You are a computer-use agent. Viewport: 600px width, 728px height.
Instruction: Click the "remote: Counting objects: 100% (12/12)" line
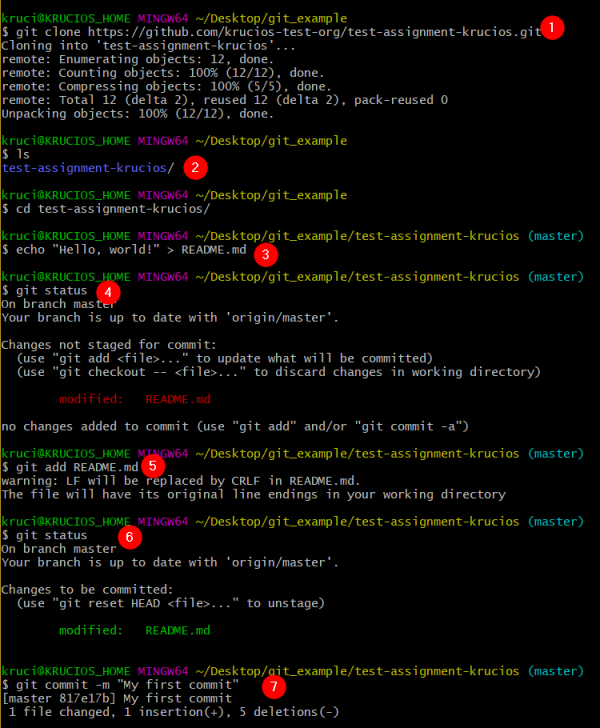(x=163, y=73)
